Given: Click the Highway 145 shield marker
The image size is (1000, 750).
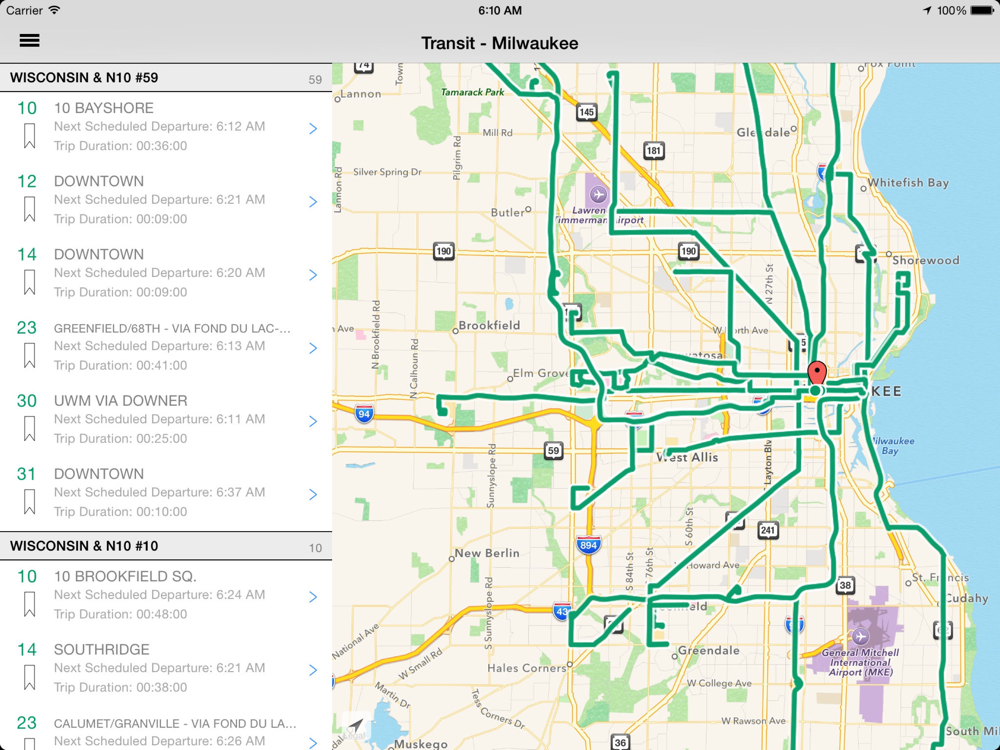Looking at the screenshot, I should (x=586, y=112).
